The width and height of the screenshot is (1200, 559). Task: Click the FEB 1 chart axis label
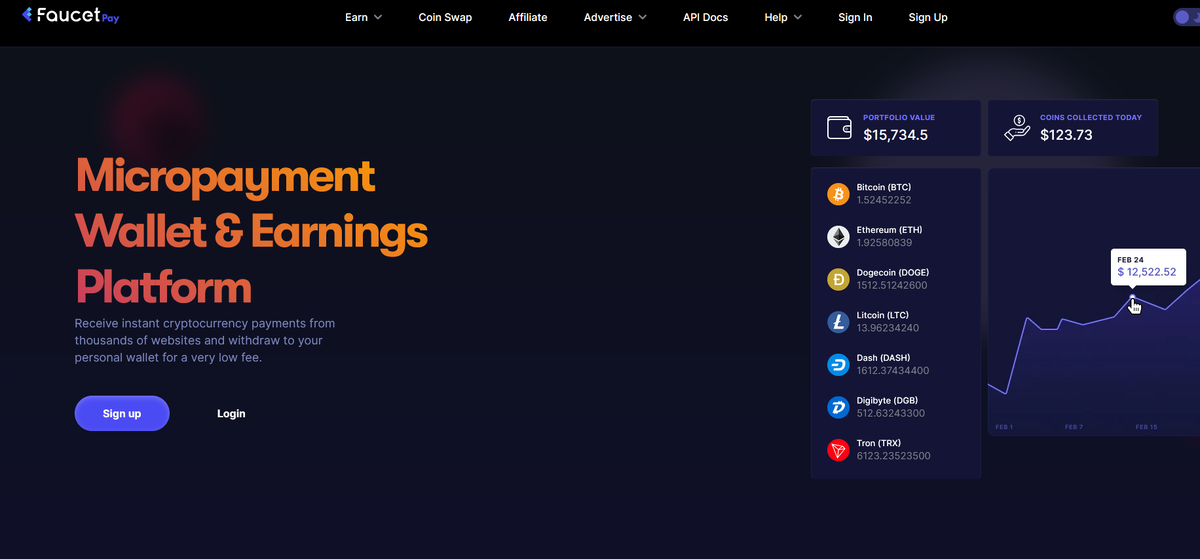point(1004,427)
